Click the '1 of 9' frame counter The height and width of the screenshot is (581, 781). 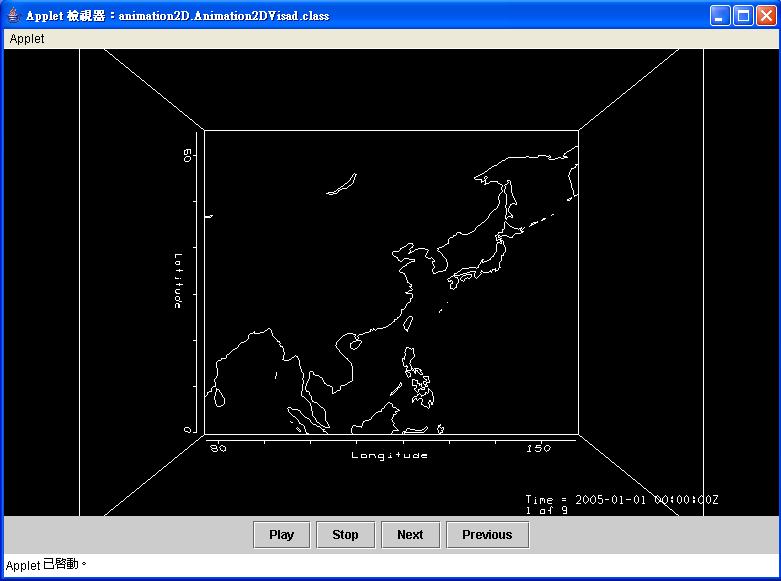[546, 510]
